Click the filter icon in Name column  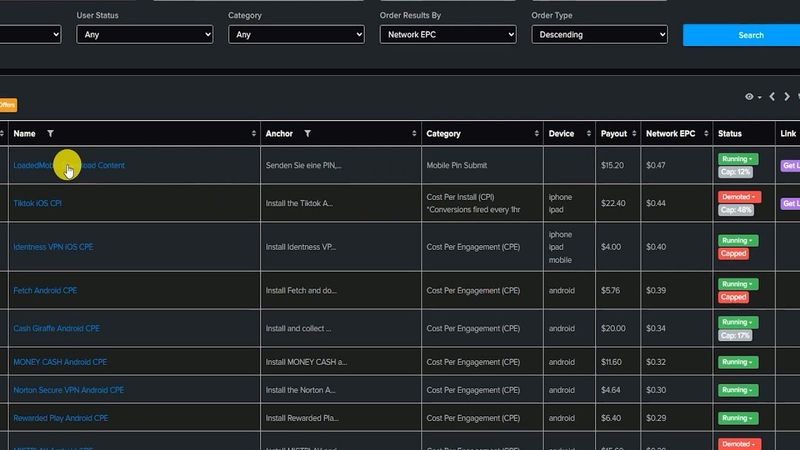51,134
